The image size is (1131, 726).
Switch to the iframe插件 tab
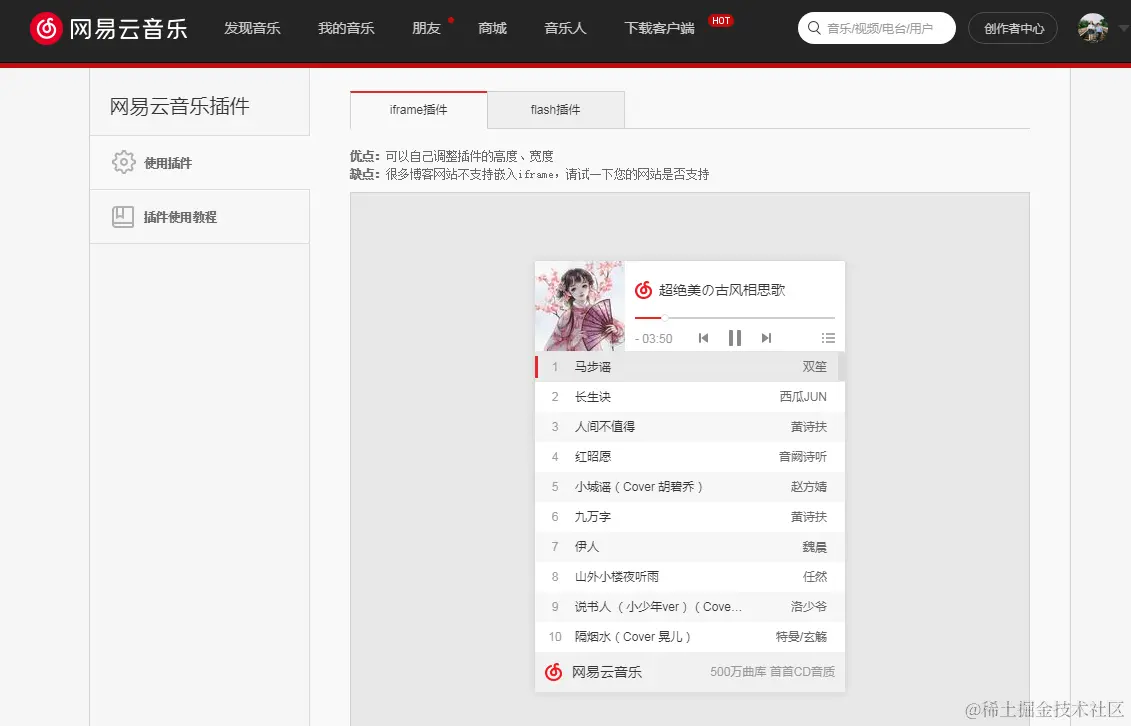418,110
